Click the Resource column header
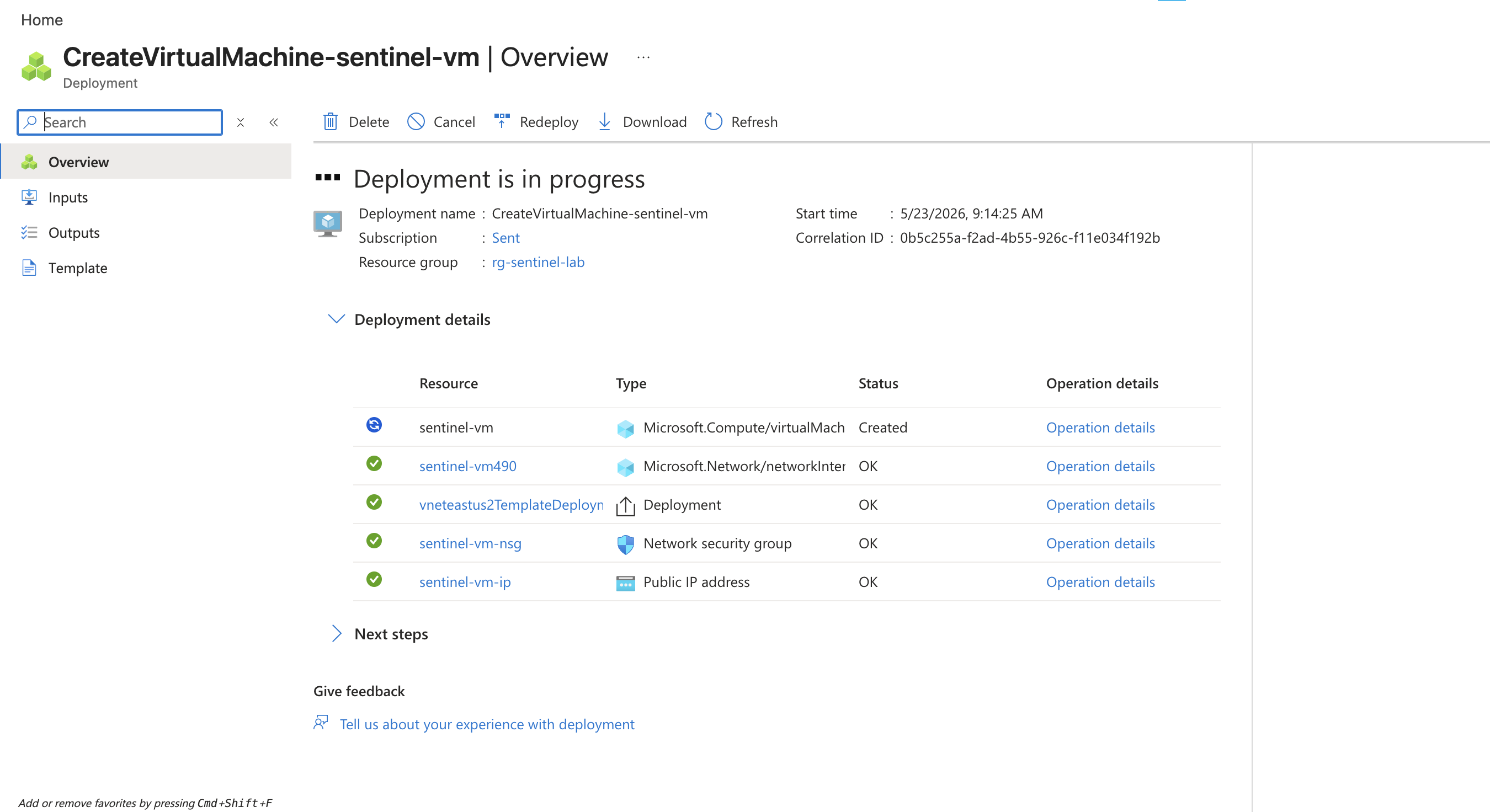The height and width of the screenshot is (812, 1490). [x=448, y=383]
